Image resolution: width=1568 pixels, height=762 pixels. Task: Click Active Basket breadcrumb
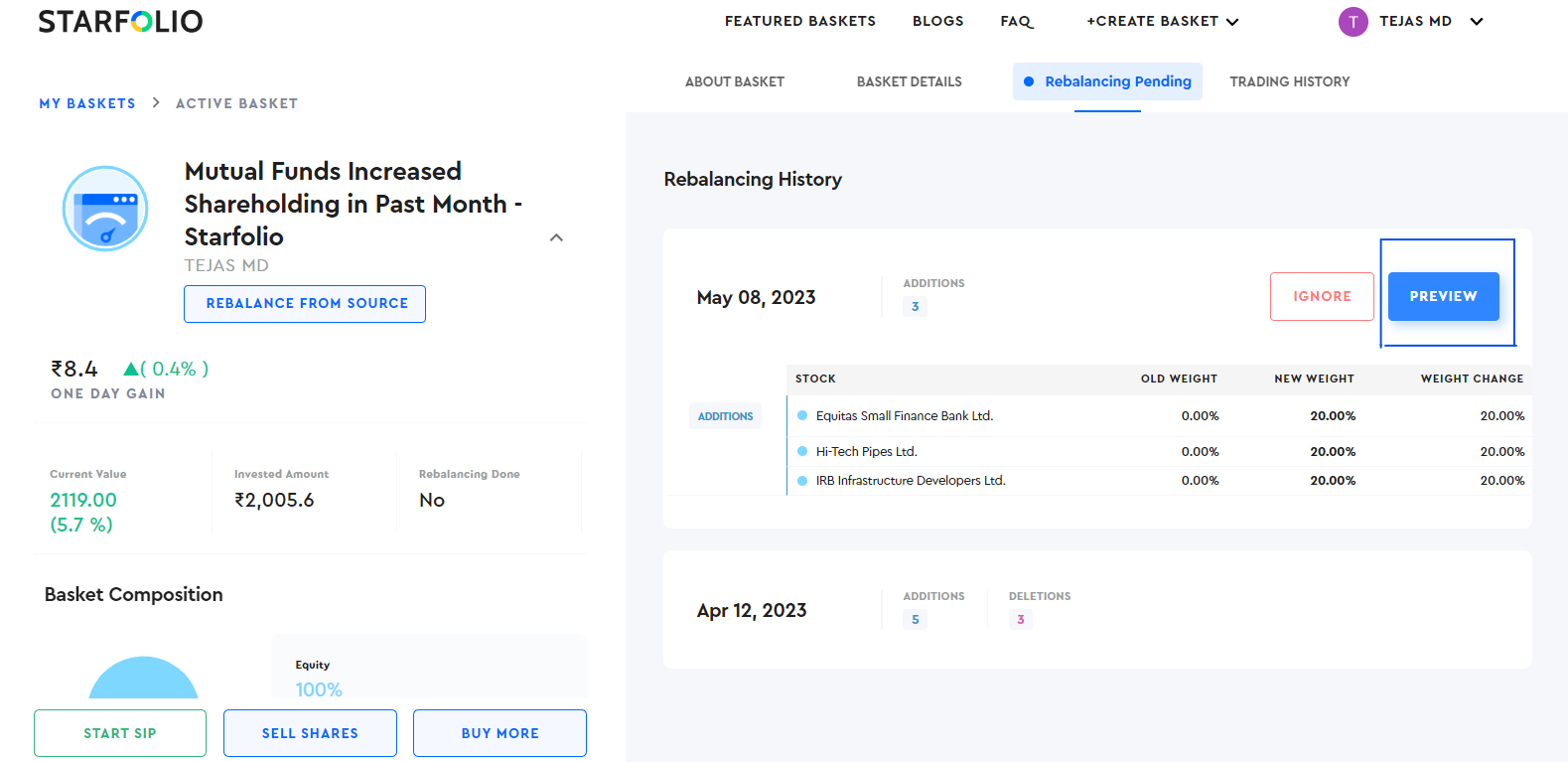tap(236, 103)
